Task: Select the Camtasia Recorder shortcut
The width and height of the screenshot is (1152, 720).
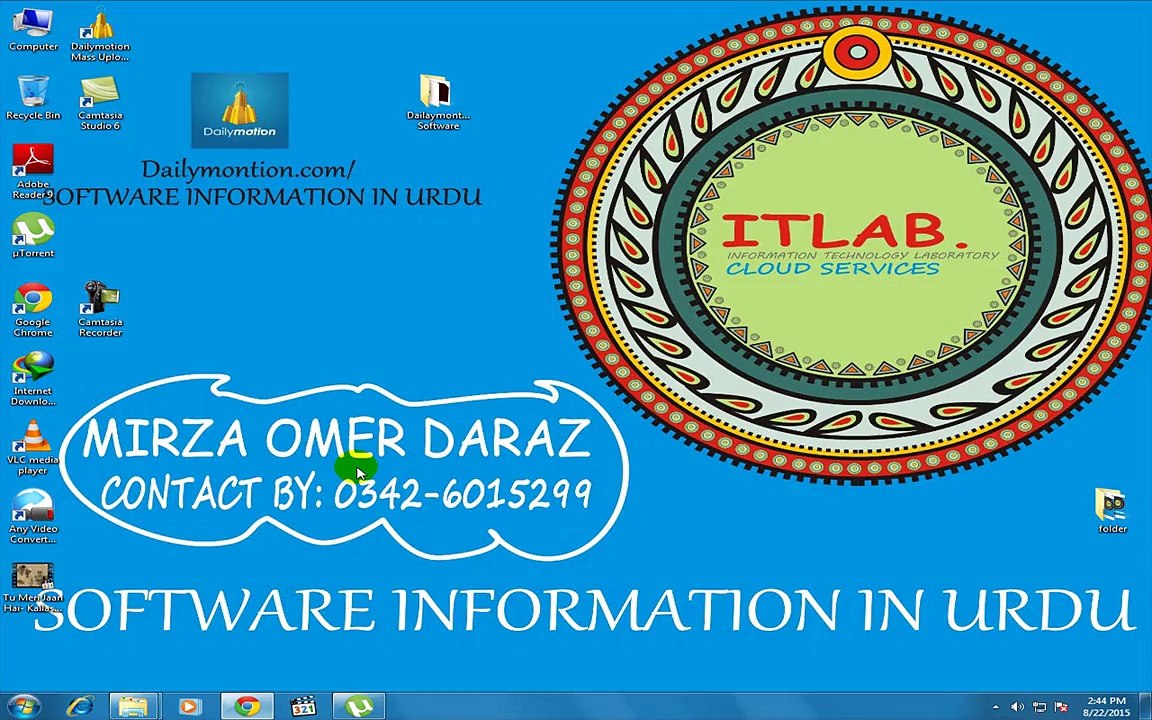Action: point(100,309)
